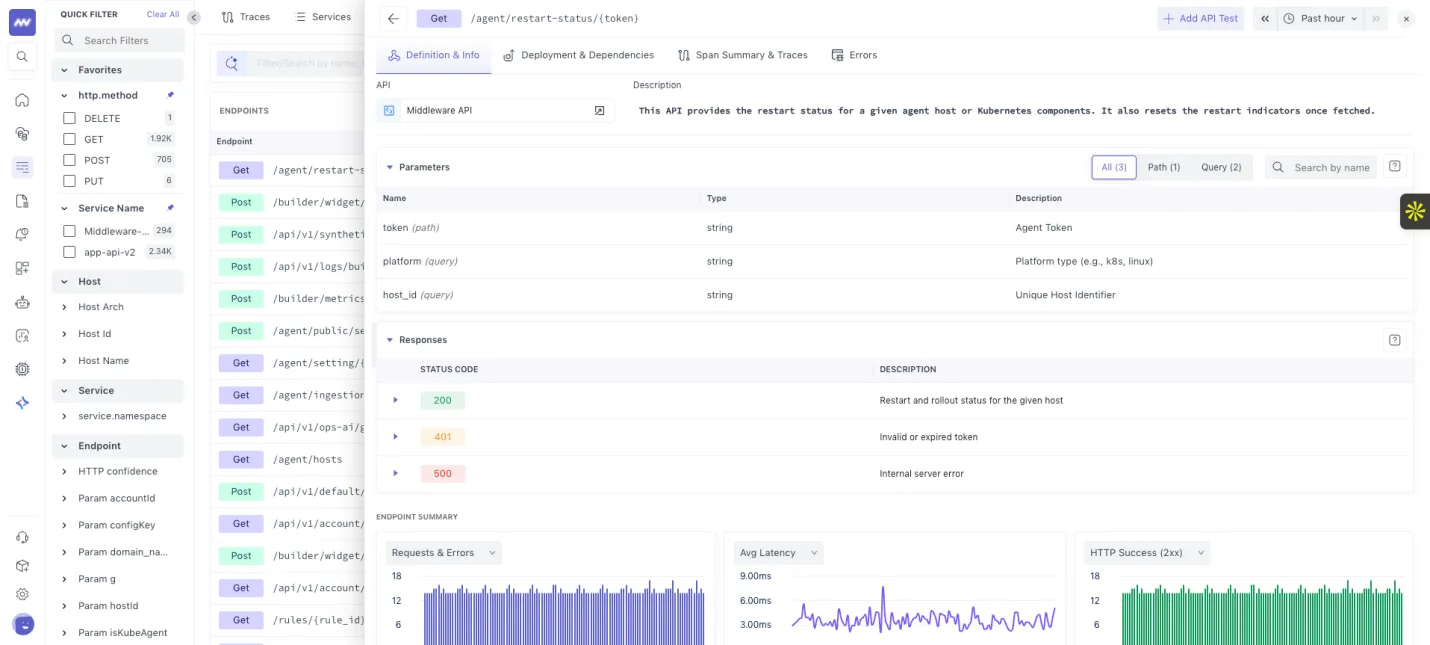1430x645 pixels.
Task: Switch to Deployment & Dependencies tab
Action: (x=578, y=55)
